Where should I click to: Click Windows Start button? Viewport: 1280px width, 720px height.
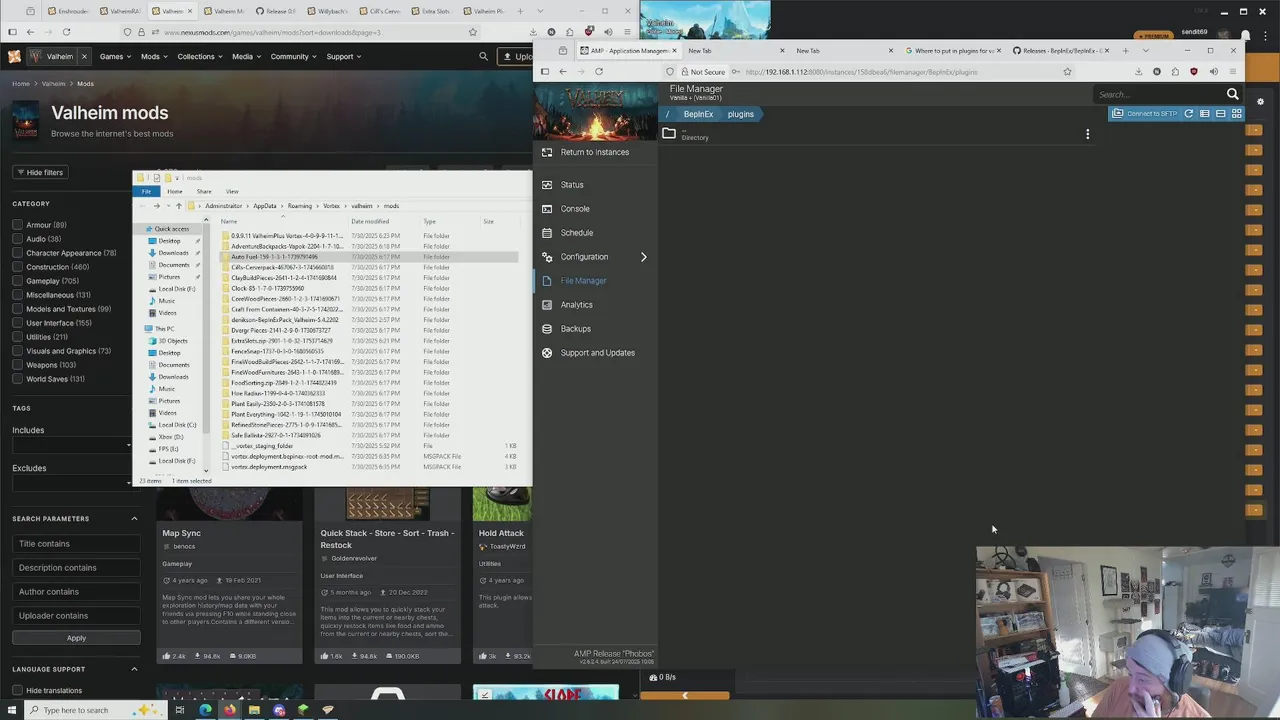(11, 710)
